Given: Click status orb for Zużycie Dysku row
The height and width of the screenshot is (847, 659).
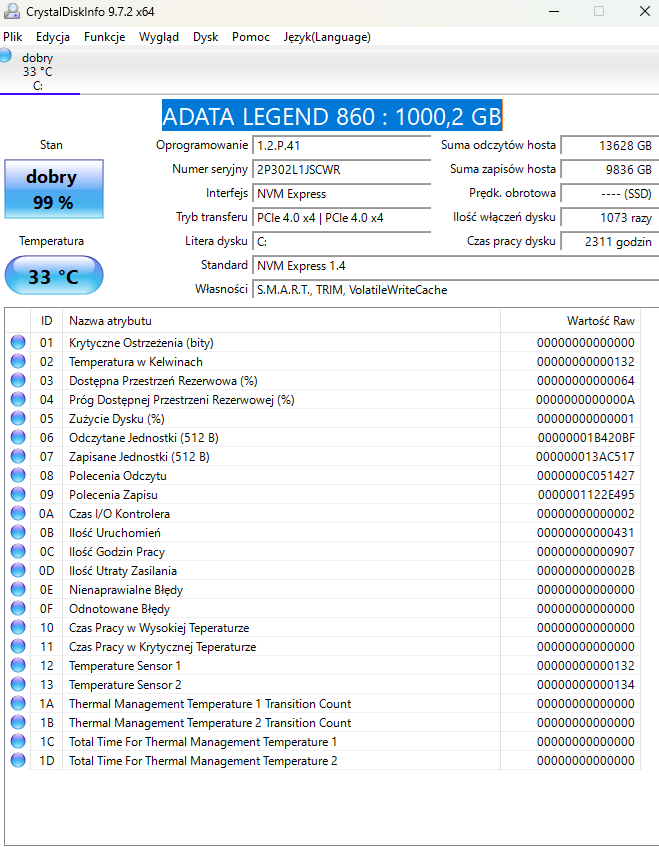Looking at the screenshot, I should (18, 418).
